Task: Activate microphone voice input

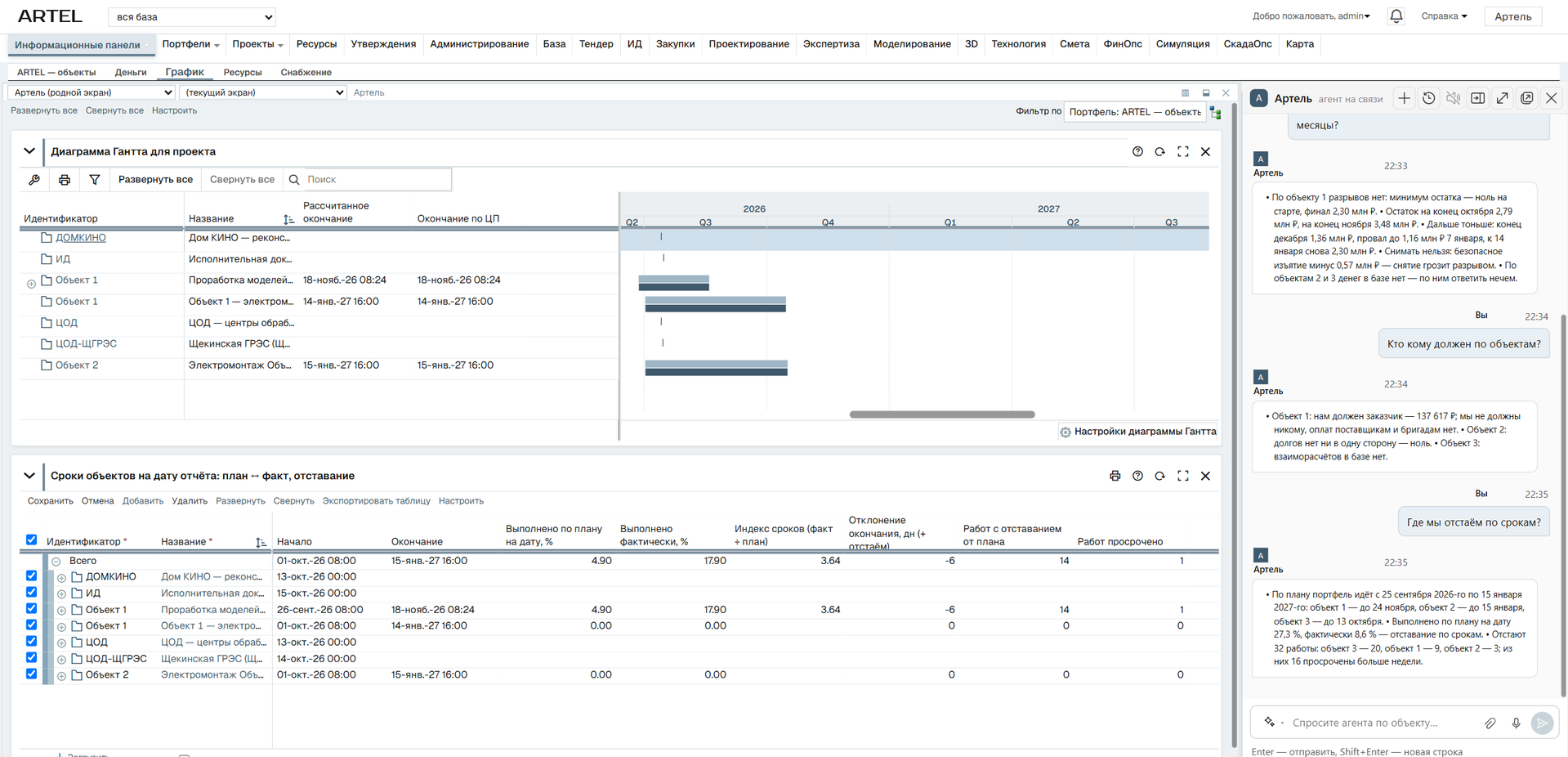Action: click(x=1516, y=723)
